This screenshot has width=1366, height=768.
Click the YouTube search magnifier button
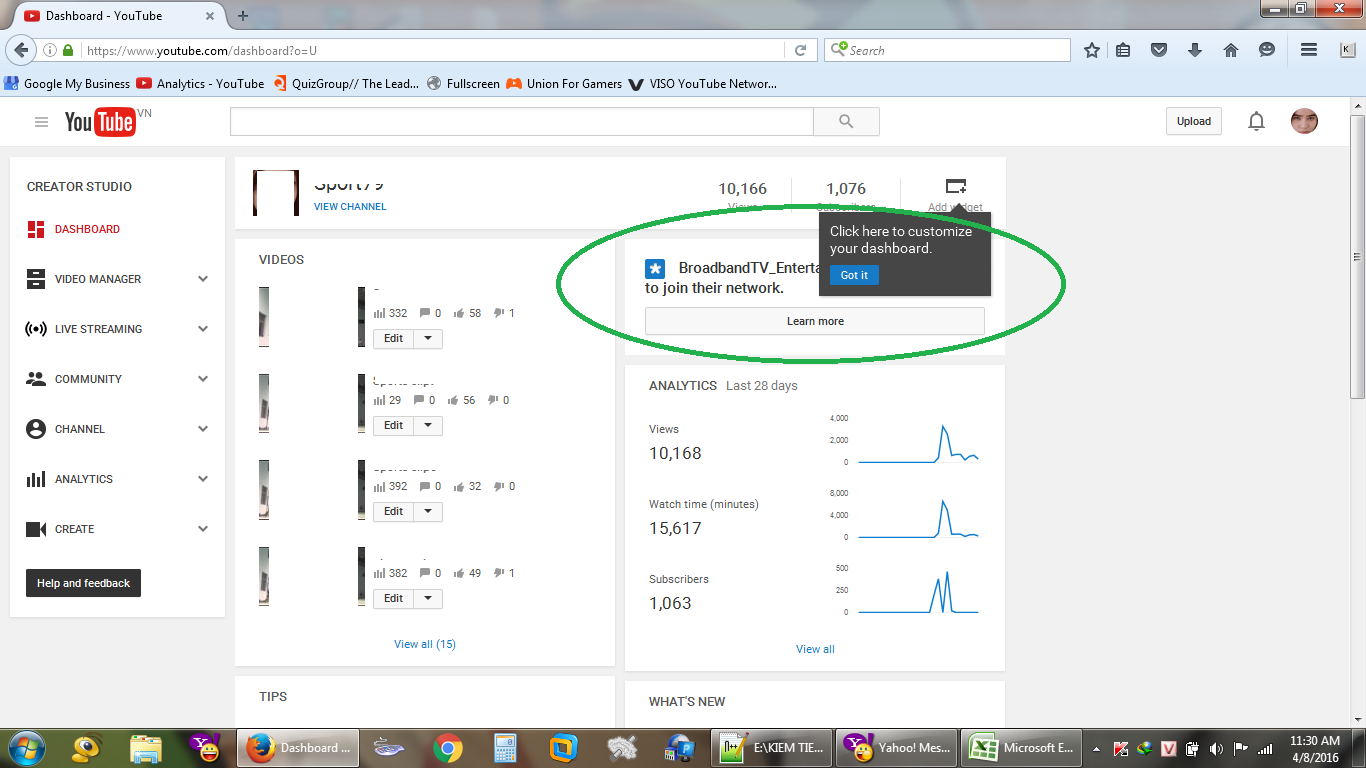click(x=846, y=122)
